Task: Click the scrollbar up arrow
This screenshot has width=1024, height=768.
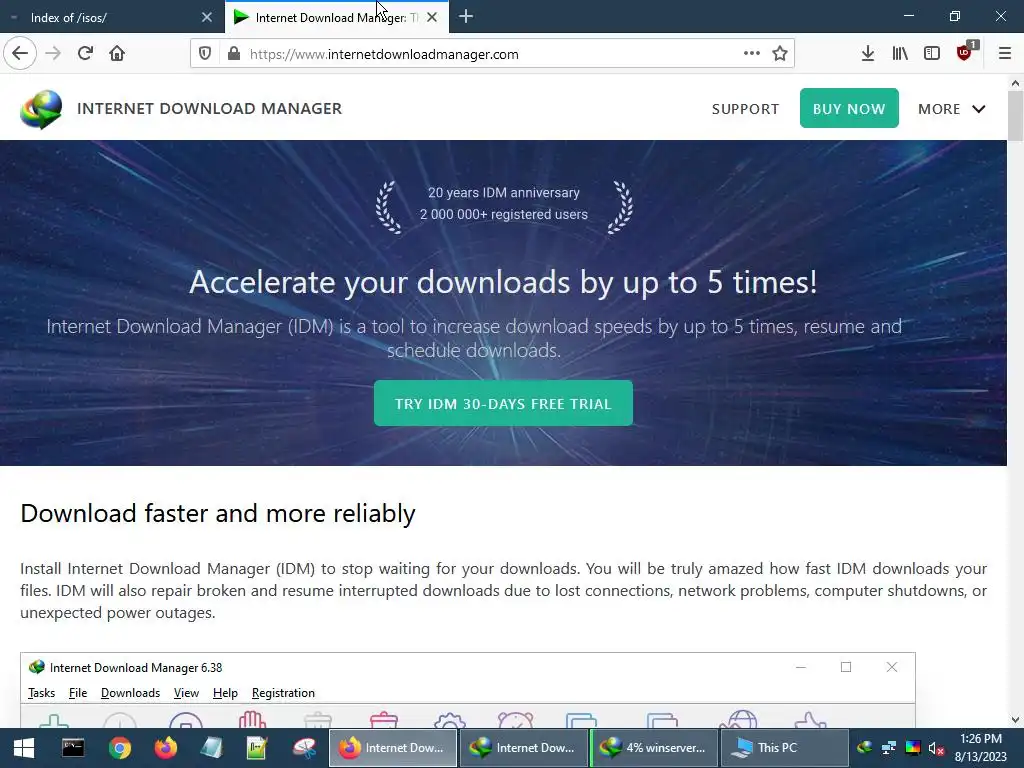Action: [x=1015, y=83]
